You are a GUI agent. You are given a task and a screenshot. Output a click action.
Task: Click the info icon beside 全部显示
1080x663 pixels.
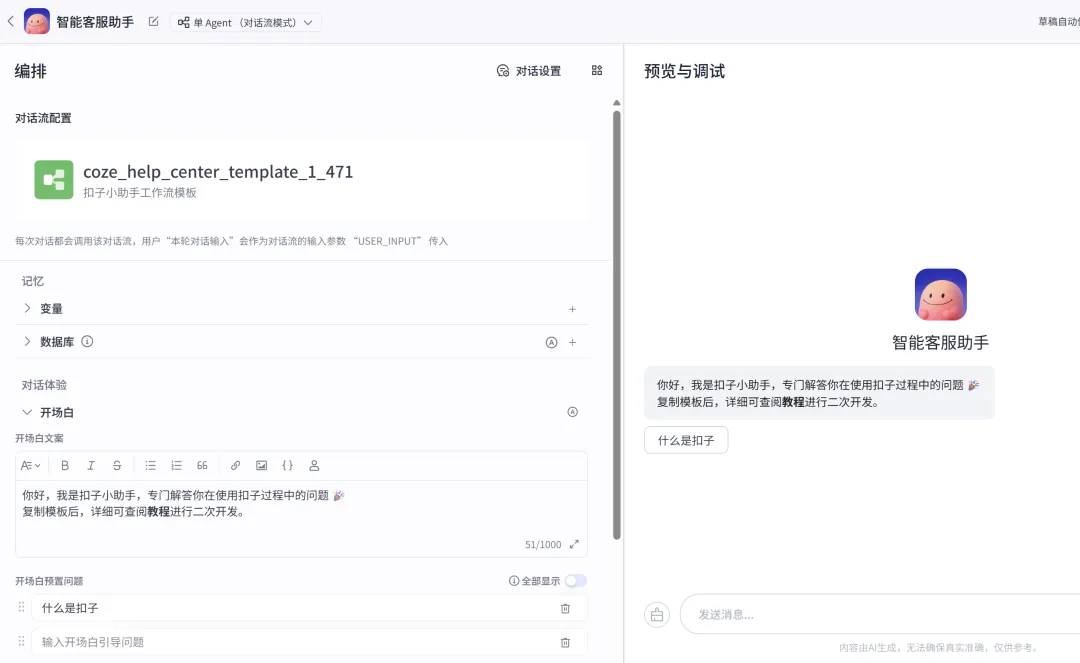pyautogui.click(x=514, y=581)
